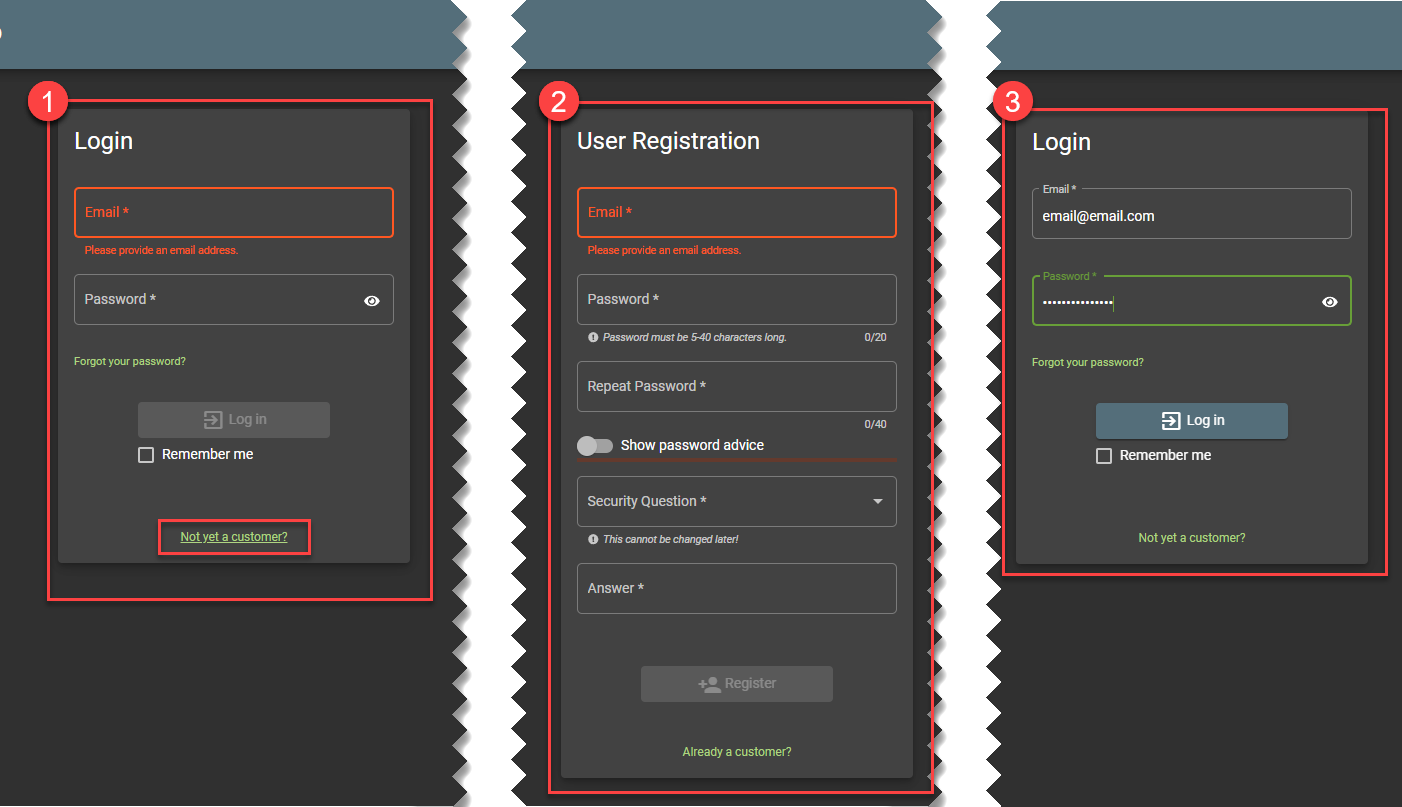Click the Email field containing email@email.com

[1190, 216]
